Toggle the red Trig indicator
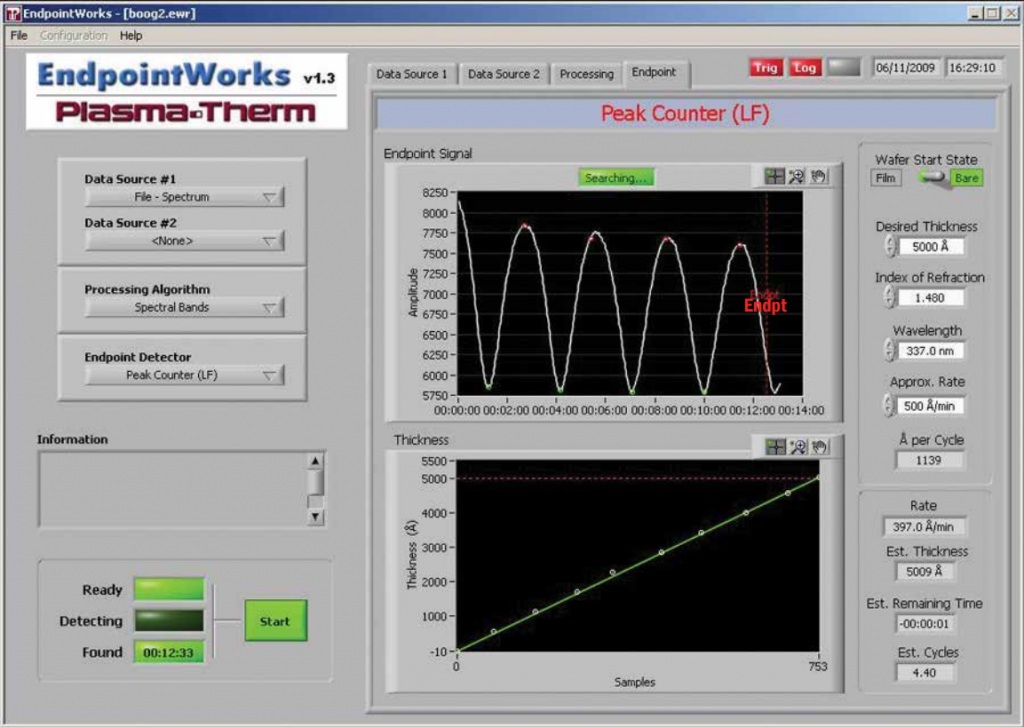Screen dimensions: 1024x727 767,68
